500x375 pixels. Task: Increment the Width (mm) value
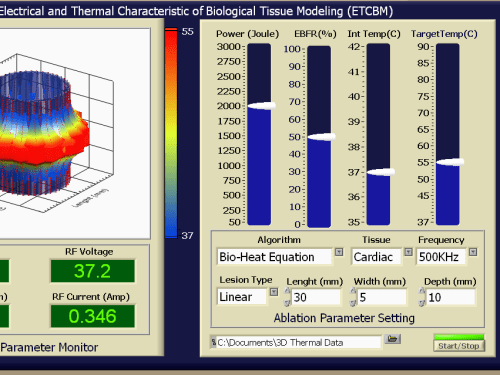tap(353, 291)
